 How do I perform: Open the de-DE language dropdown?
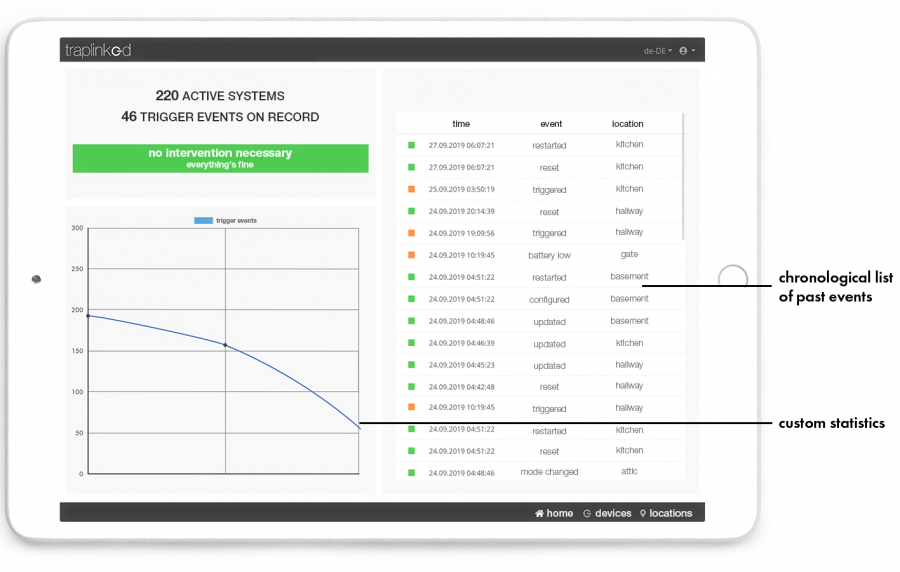(x=658, y=51)
